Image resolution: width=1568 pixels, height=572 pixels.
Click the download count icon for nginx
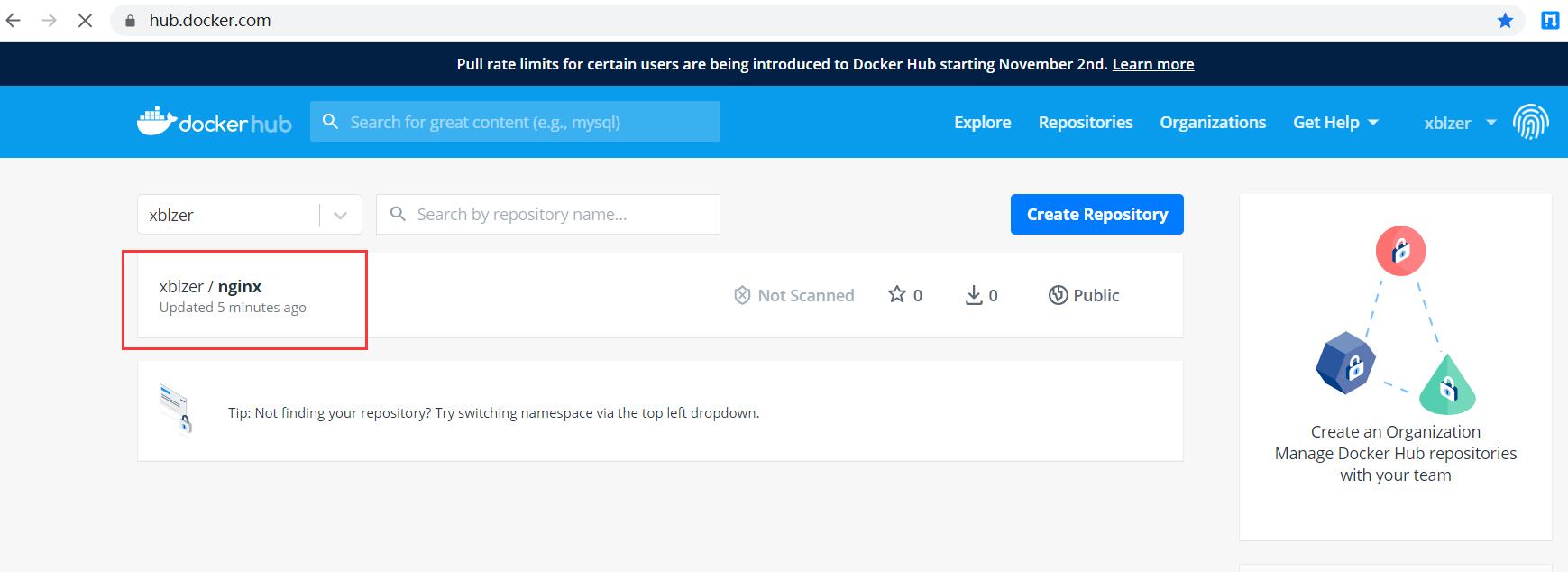coord(974,295)
